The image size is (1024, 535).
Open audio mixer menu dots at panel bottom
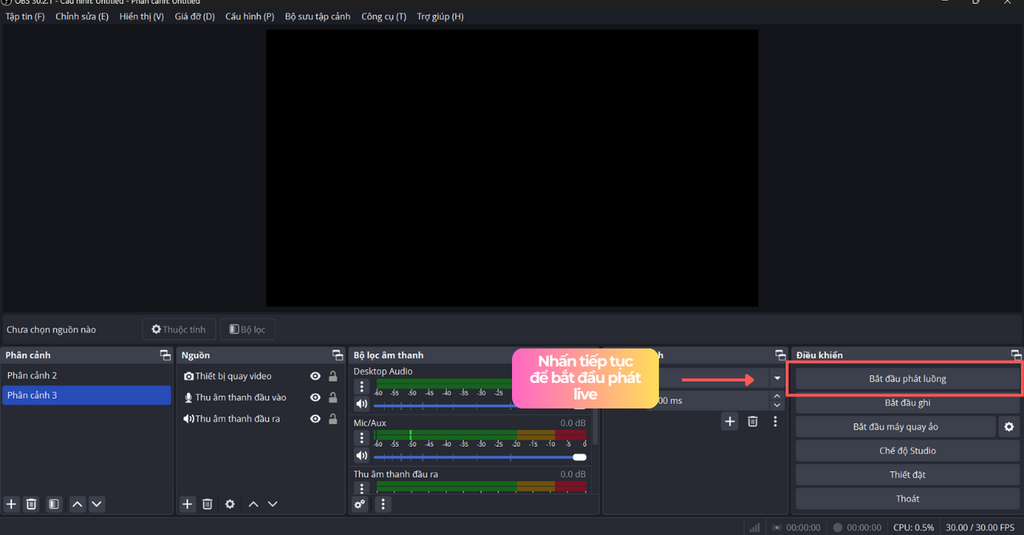(x=383, y=504)
